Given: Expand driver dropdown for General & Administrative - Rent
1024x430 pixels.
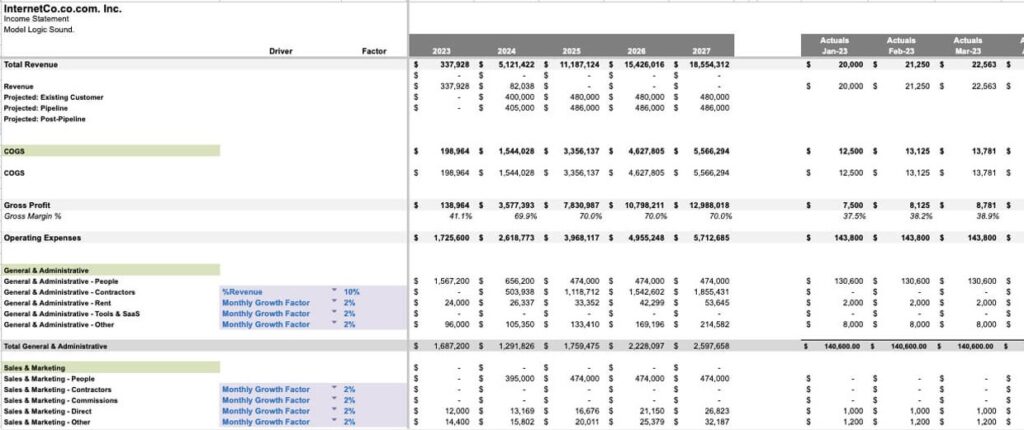Looking at the screenshot, I should 333,303.
